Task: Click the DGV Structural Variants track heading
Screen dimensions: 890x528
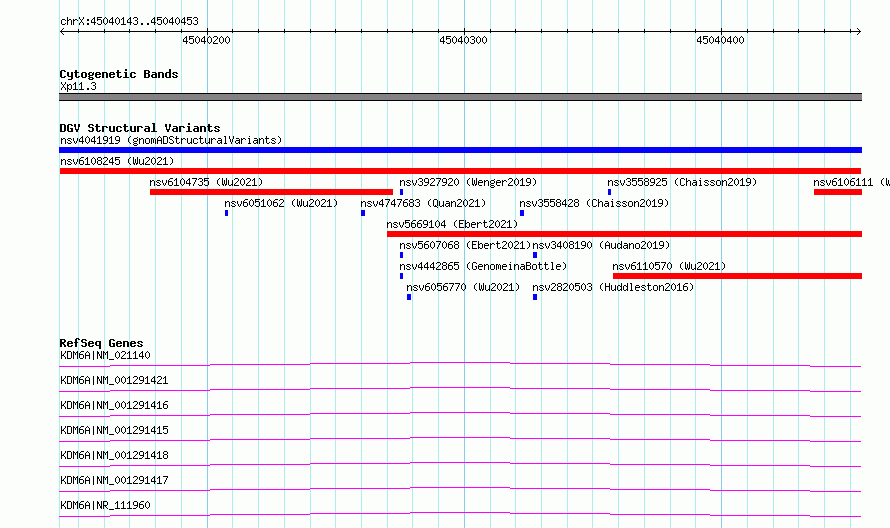Action: click(140, 128)
